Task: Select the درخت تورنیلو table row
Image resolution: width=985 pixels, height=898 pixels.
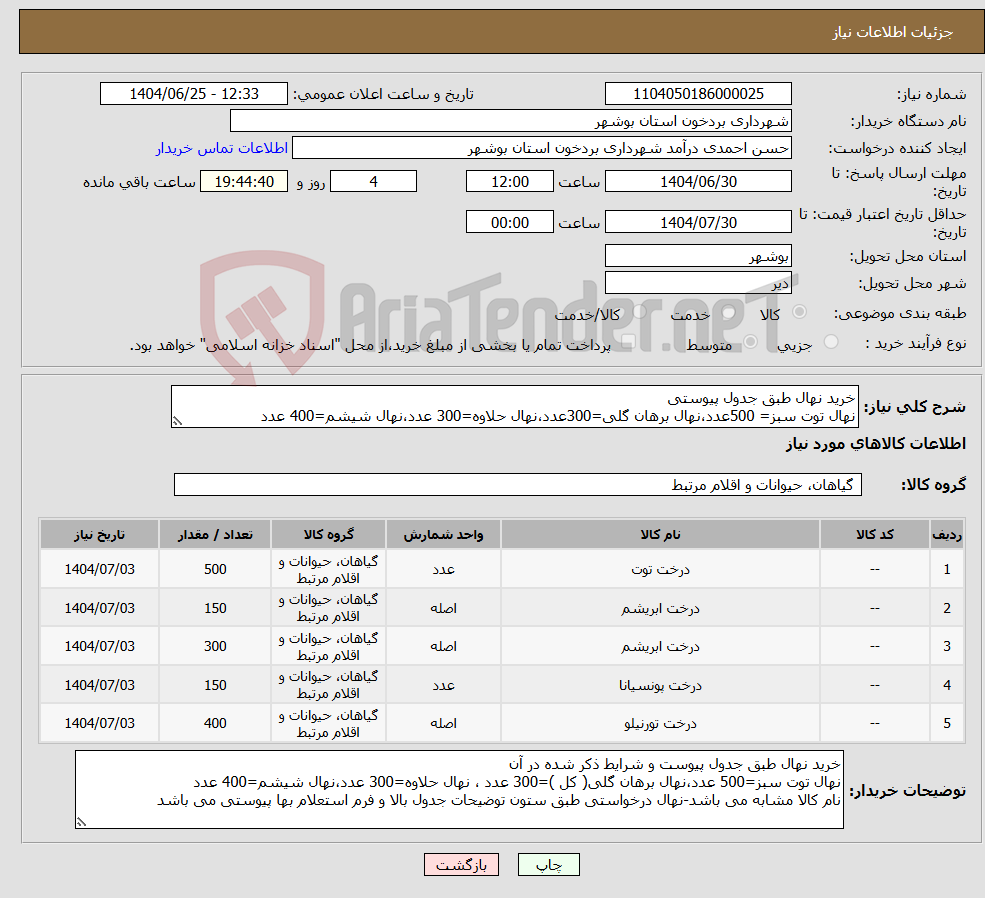Action: (500, 722)
